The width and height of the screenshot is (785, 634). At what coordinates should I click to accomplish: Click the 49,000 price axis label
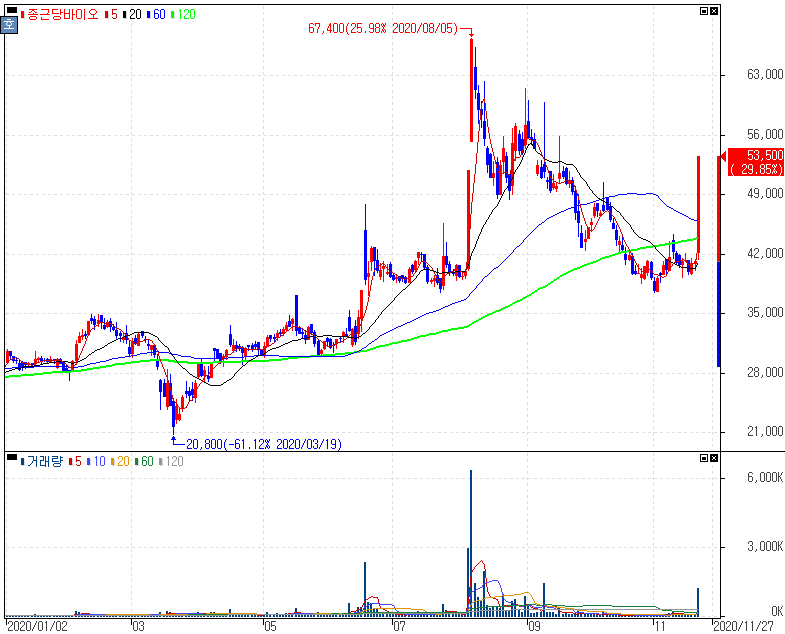pyautogui.click(x=765, y=193)
